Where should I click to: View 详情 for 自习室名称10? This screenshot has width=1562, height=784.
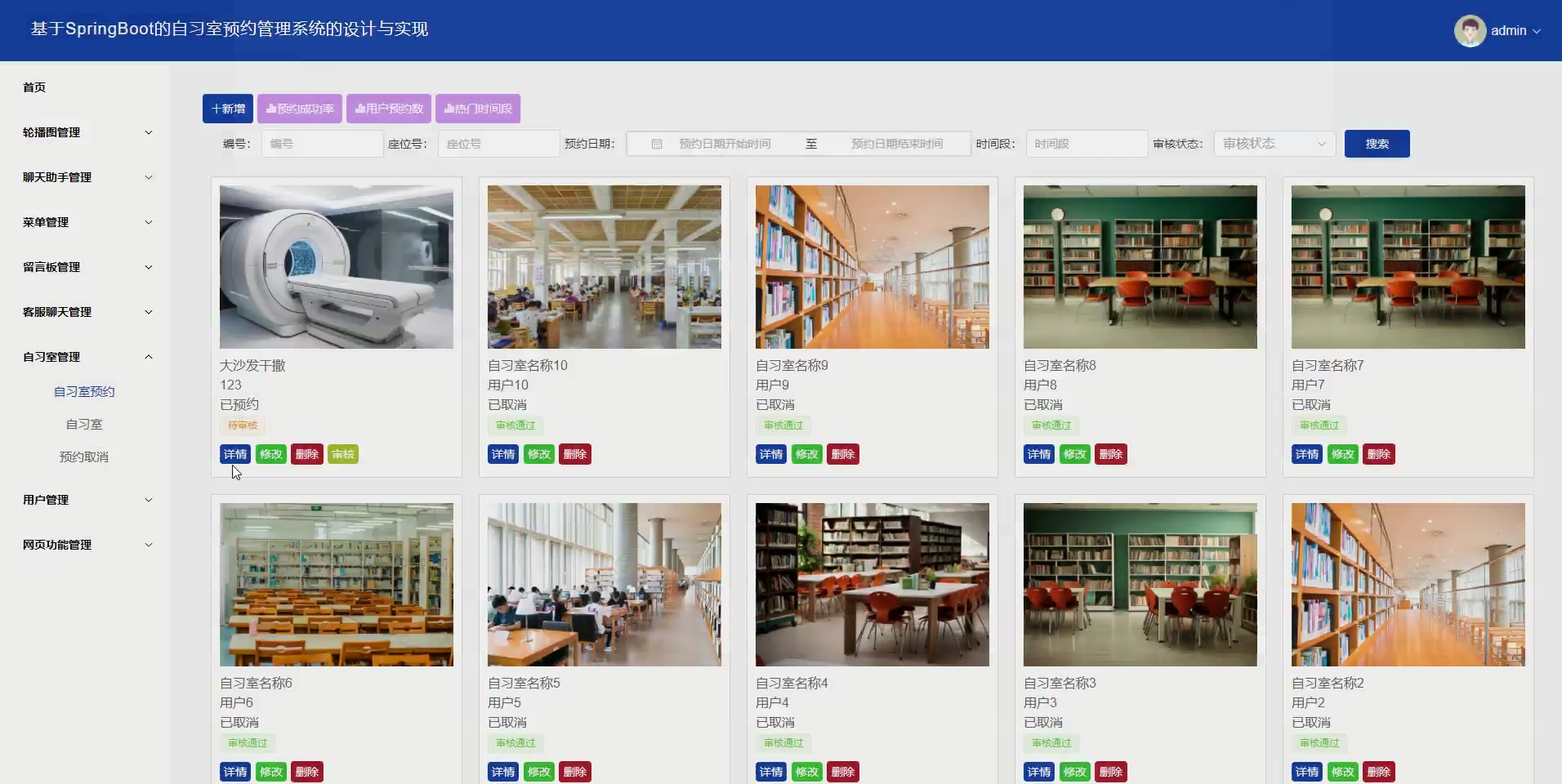click(x=503, y=454)
